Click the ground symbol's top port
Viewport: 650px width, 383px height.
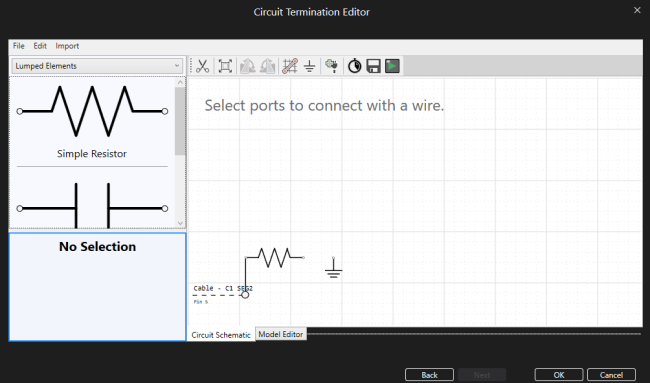(334, 258)
